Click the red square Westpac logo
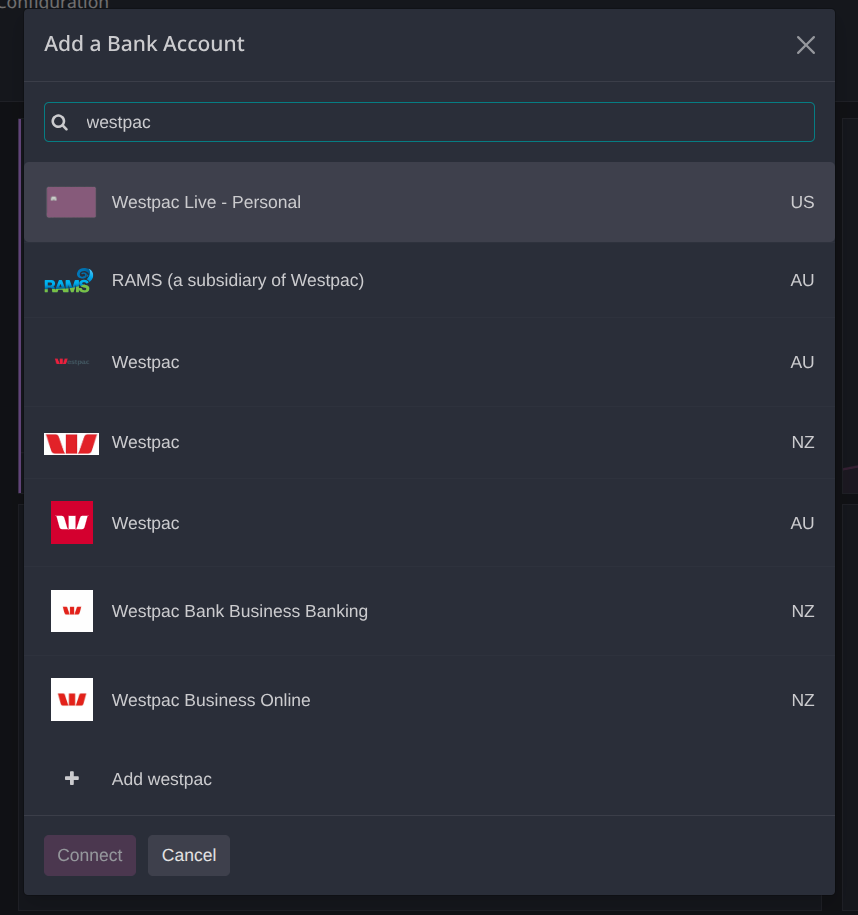This screenshot has height=915, width=858. tap(72, 522)
